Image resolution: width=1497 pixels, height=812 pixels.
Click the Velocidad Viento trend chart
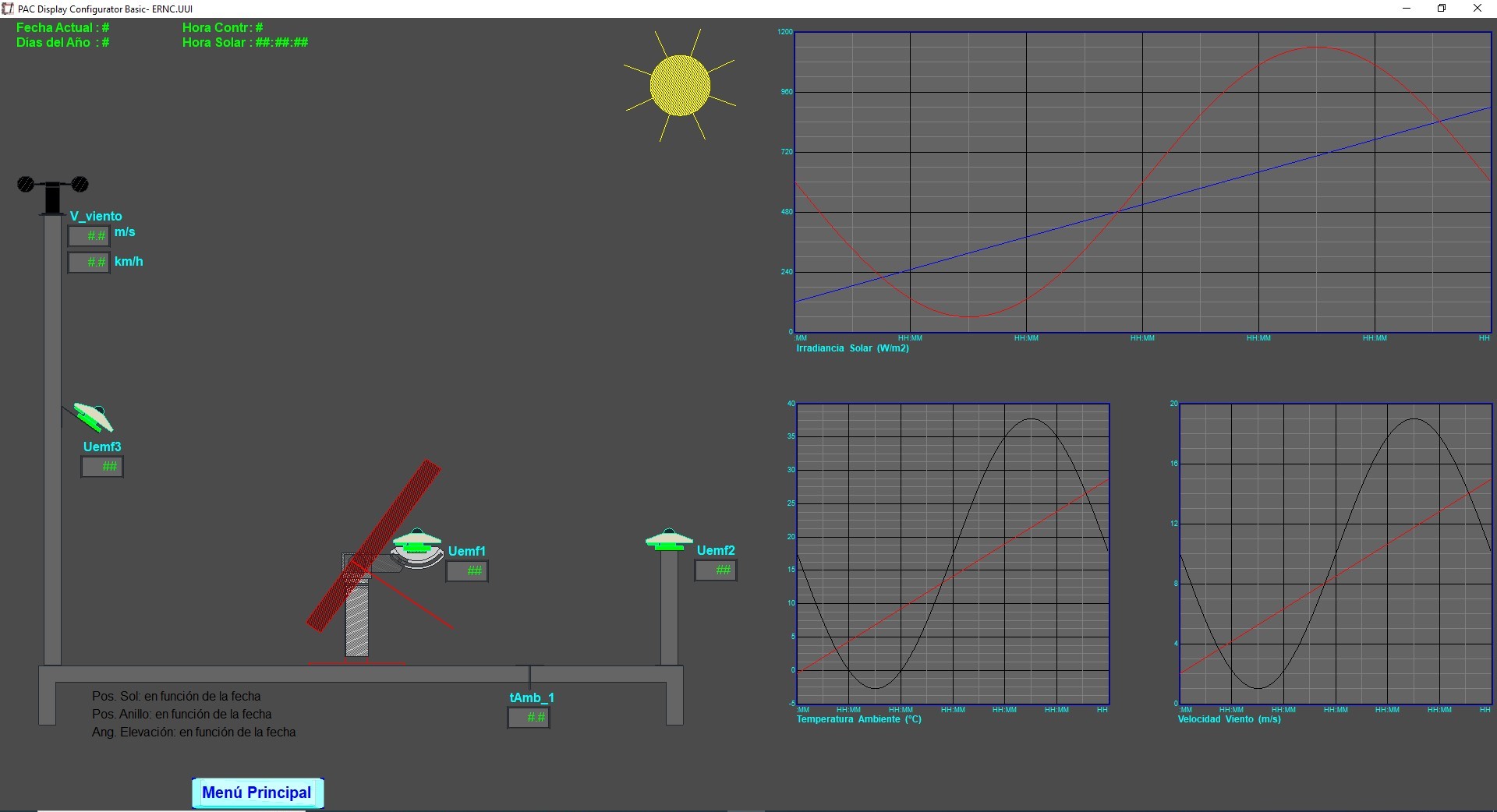click(x=1335, y=553)
